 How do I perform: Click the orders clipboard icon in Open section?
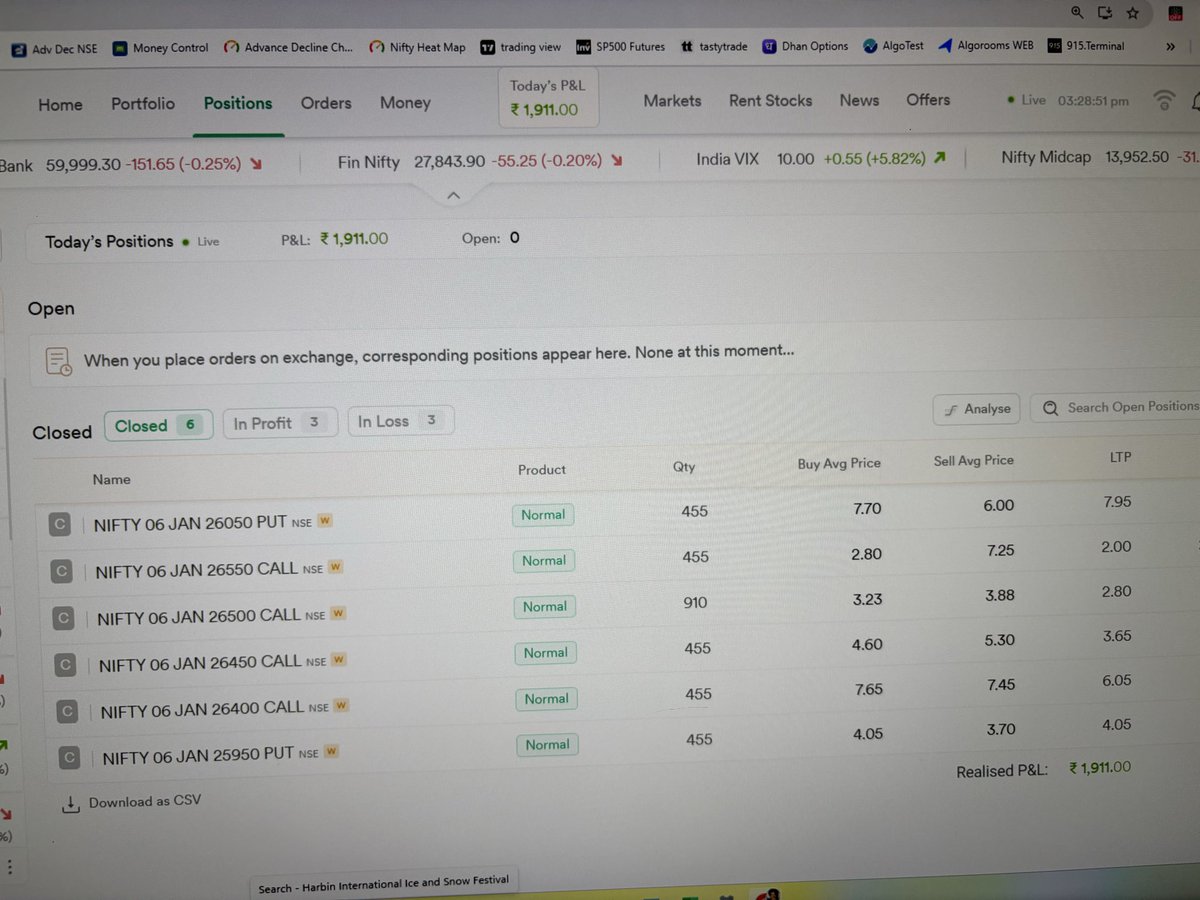pyautogui.click(x=59, y=361)
